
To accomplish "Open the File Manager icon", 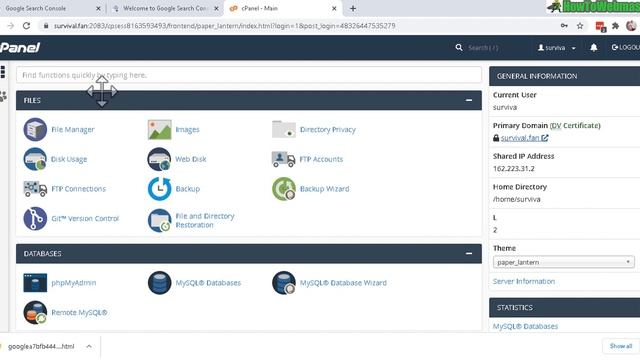I will (x=35, y=129).
